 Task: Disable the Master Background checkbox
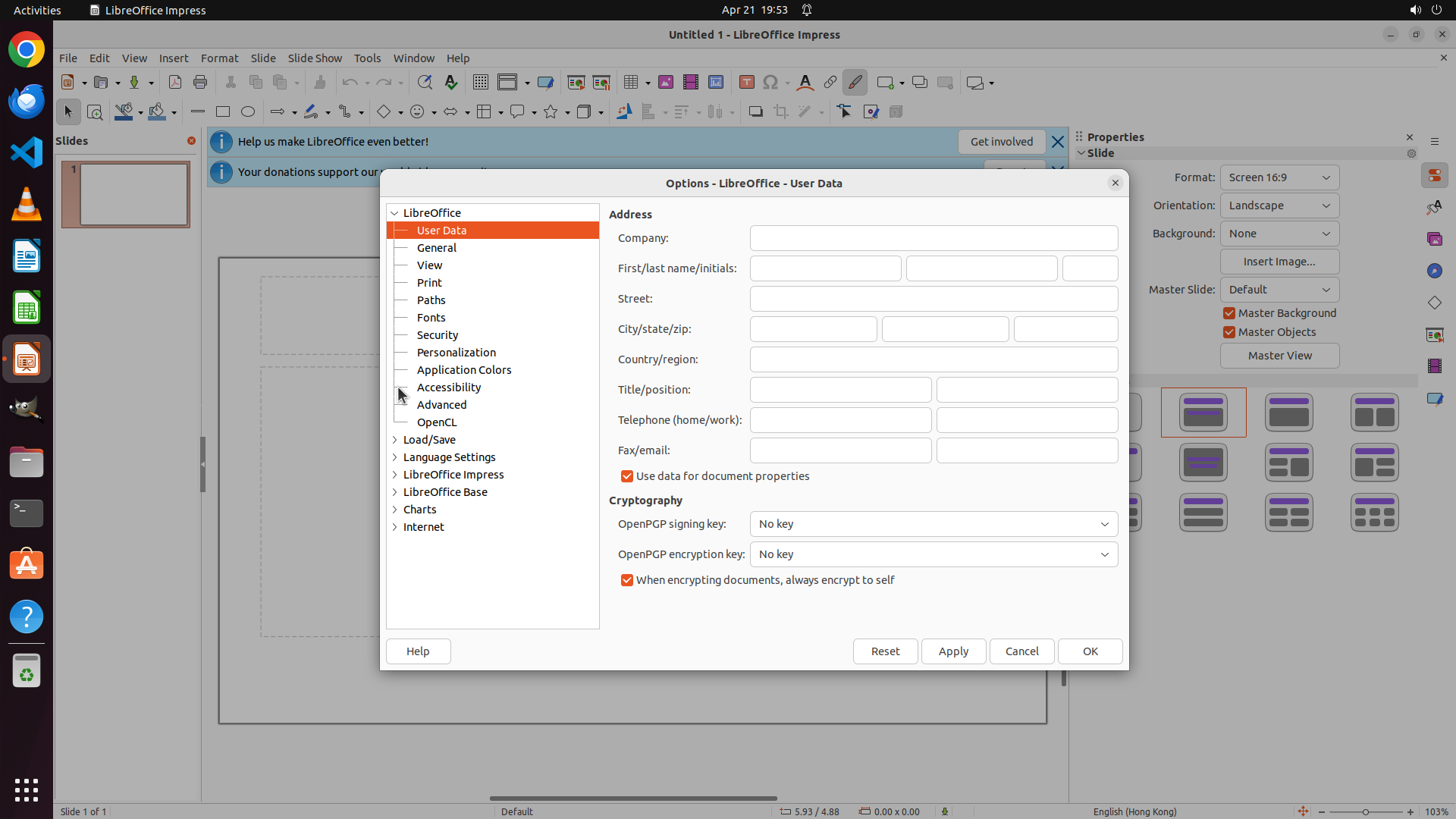point(1229,313)
